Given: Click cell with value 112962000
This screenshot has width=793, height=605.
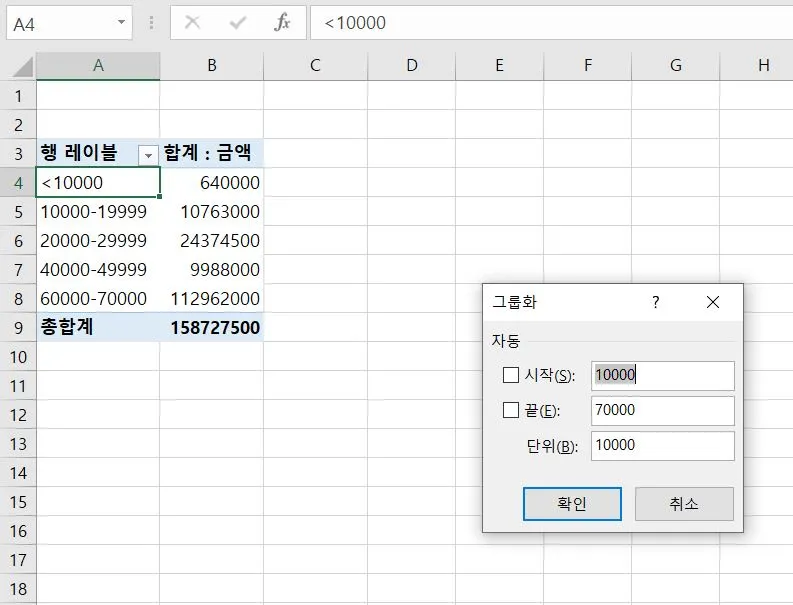Looking at the screenshot, I should coord(212,298).
